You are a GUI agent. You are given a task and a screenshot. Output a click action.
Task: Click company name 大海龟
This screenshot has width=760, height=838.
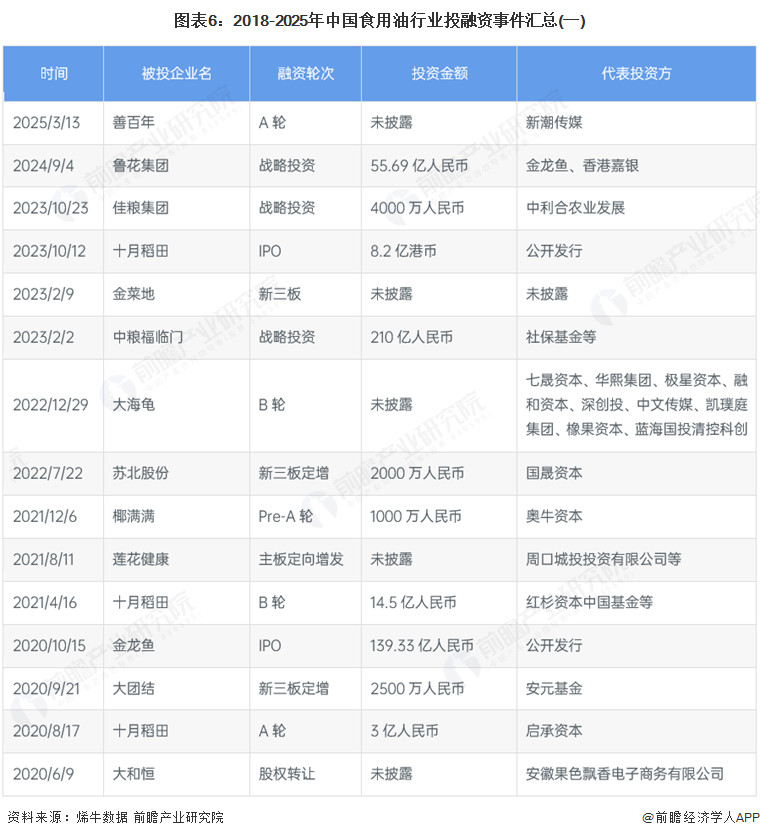coord(134,405)
